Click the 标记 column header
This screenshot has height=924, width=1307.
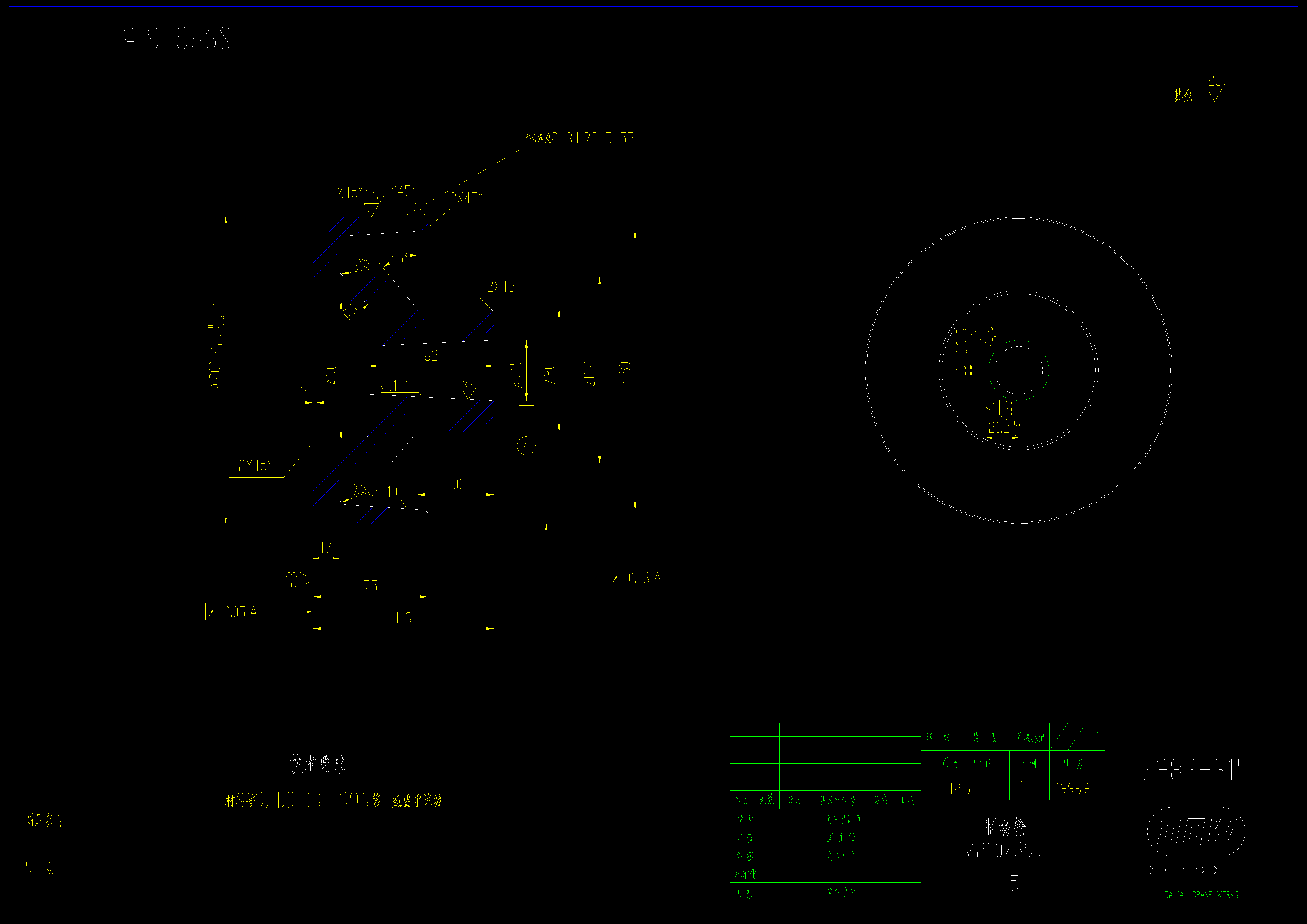click(x=741, y=800)
